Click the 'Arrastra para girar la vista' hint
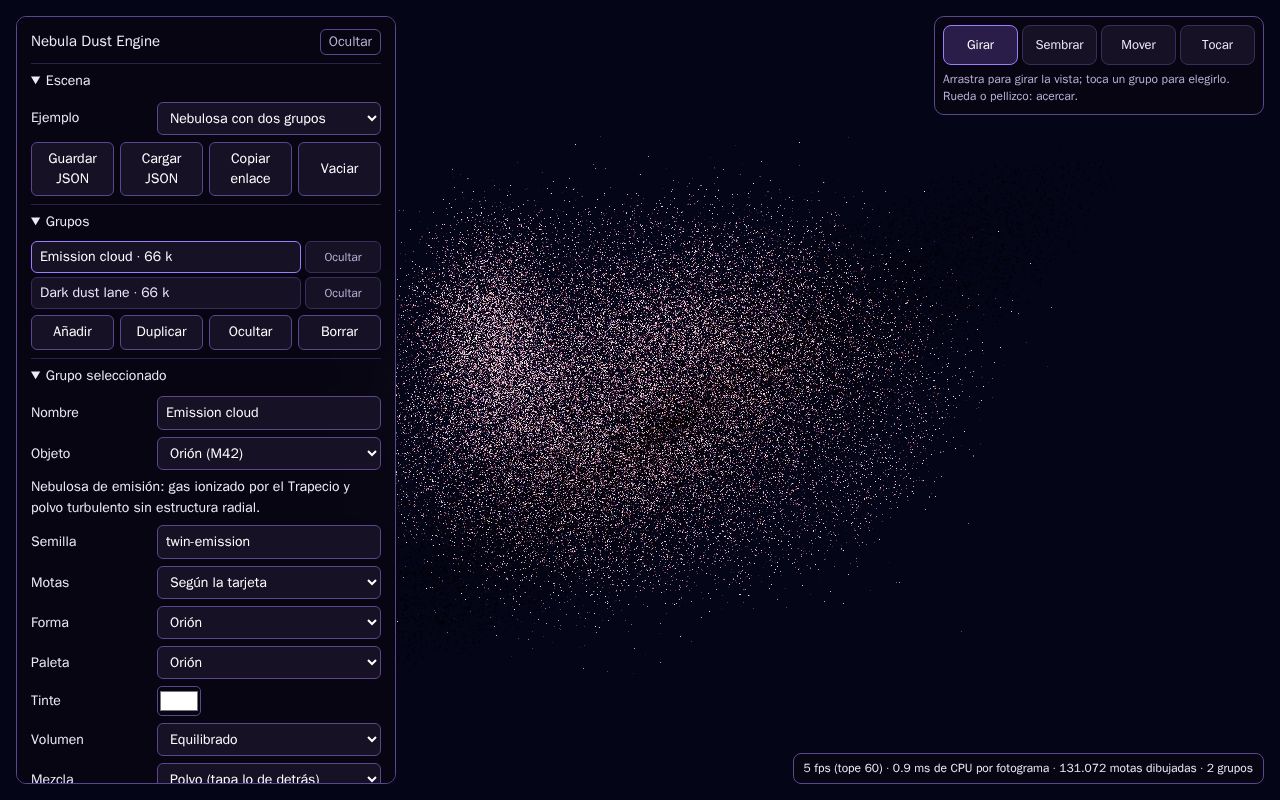Screen dimensions: 1280x800 [1086, 88]
